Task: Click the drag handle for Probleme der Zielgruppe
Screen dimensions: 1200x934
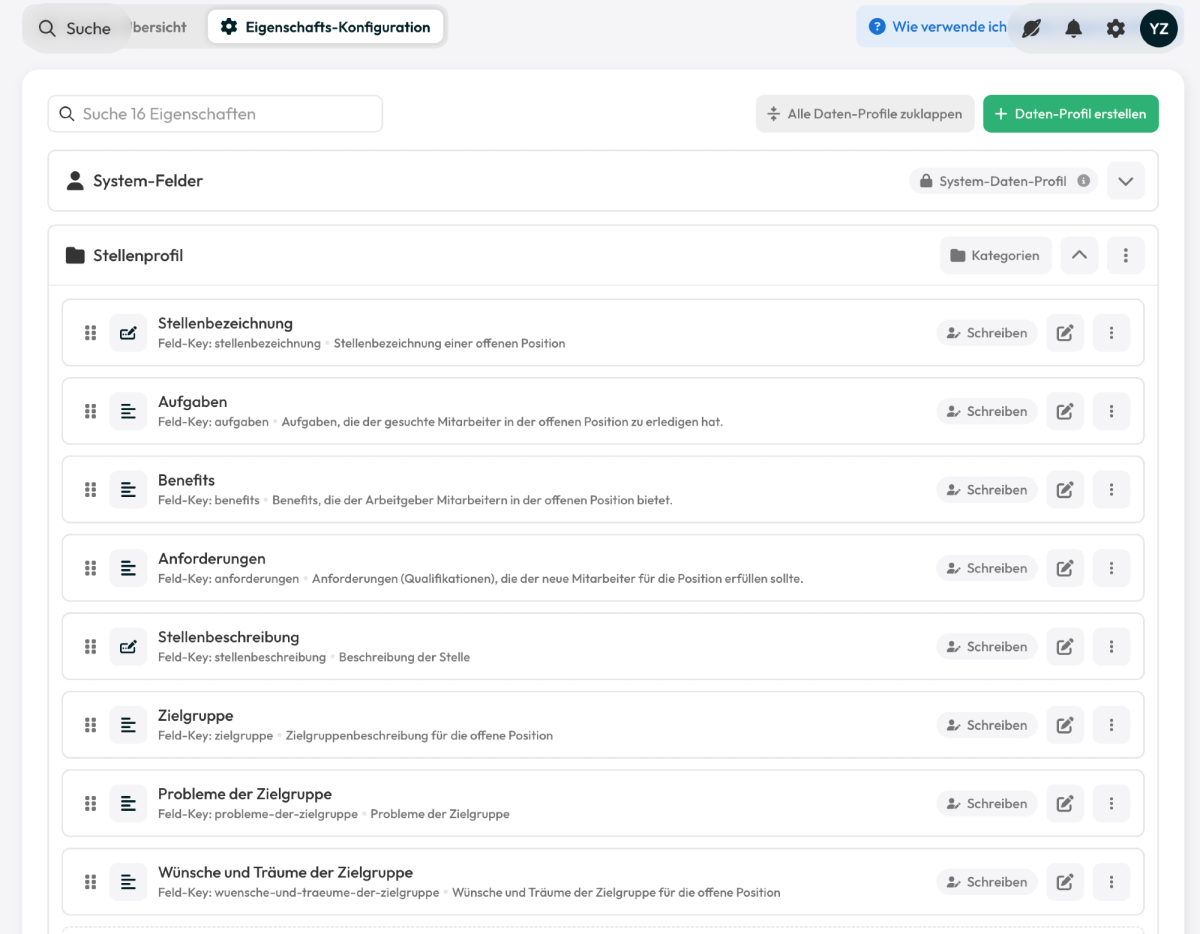Action: (90, 803)
